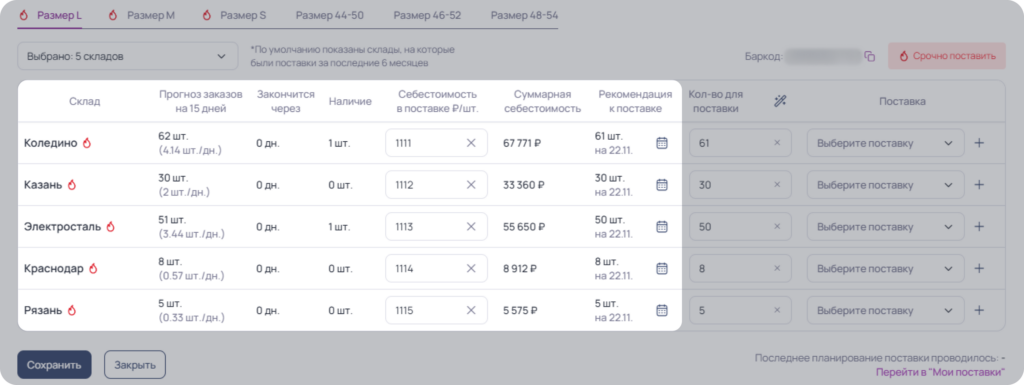This screenshot has width=1024, height=385.
Task: Expand the "Выбрано: 5 складов" dropdown
Action: [x=127, y=56]
